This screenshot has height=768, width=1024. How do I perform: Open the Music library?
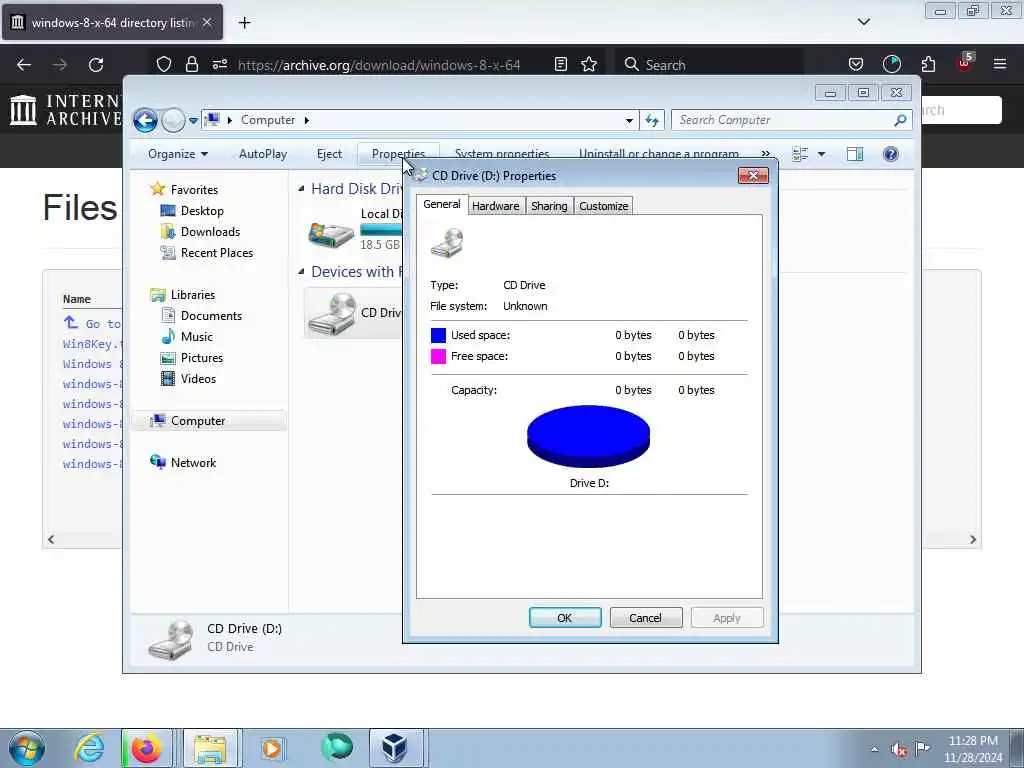(x=197, y=336)
